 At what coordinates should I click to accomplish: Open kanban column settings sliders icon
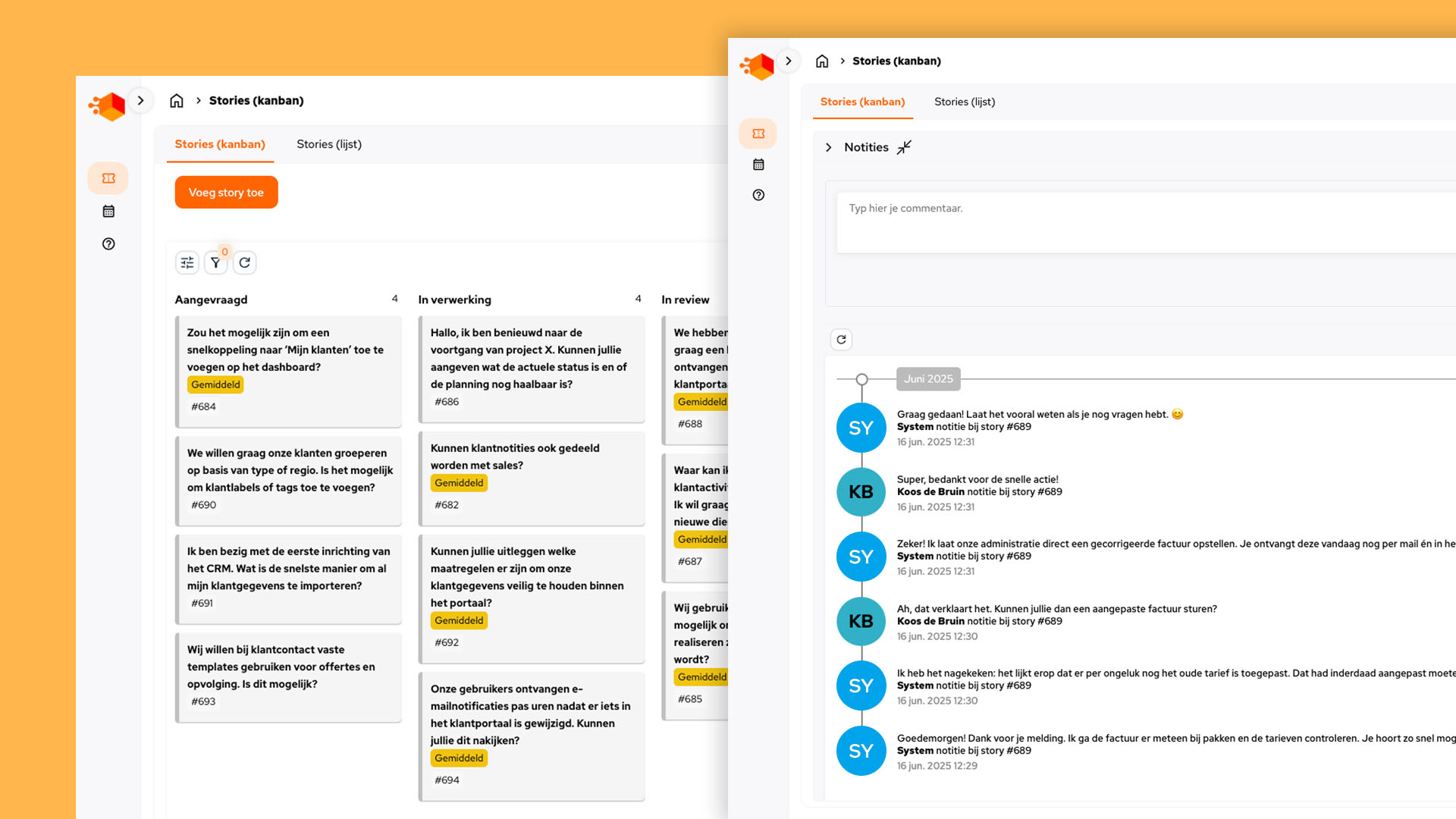tap(187, 262)
